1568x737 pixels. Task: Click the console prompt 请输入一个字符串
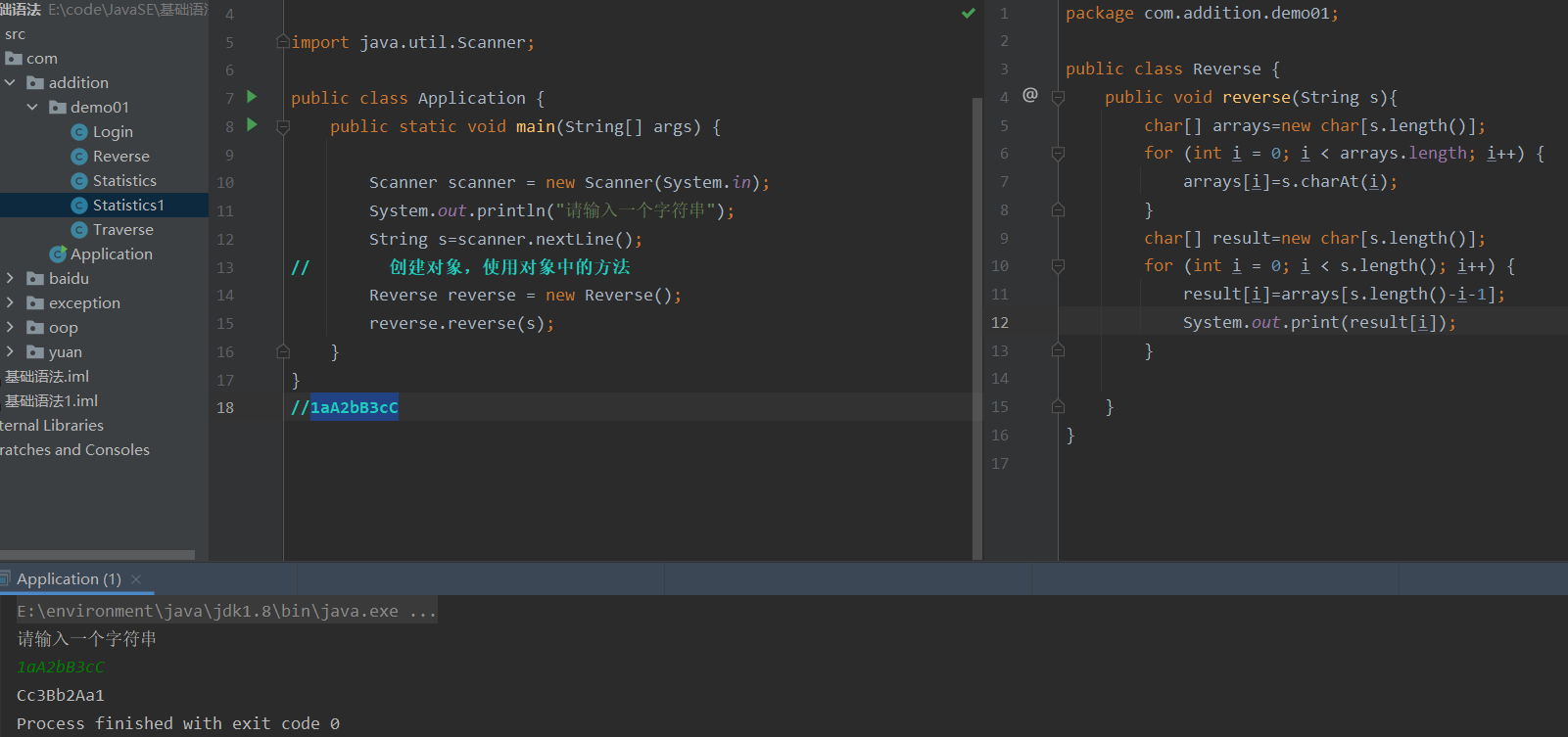point(87,639)
